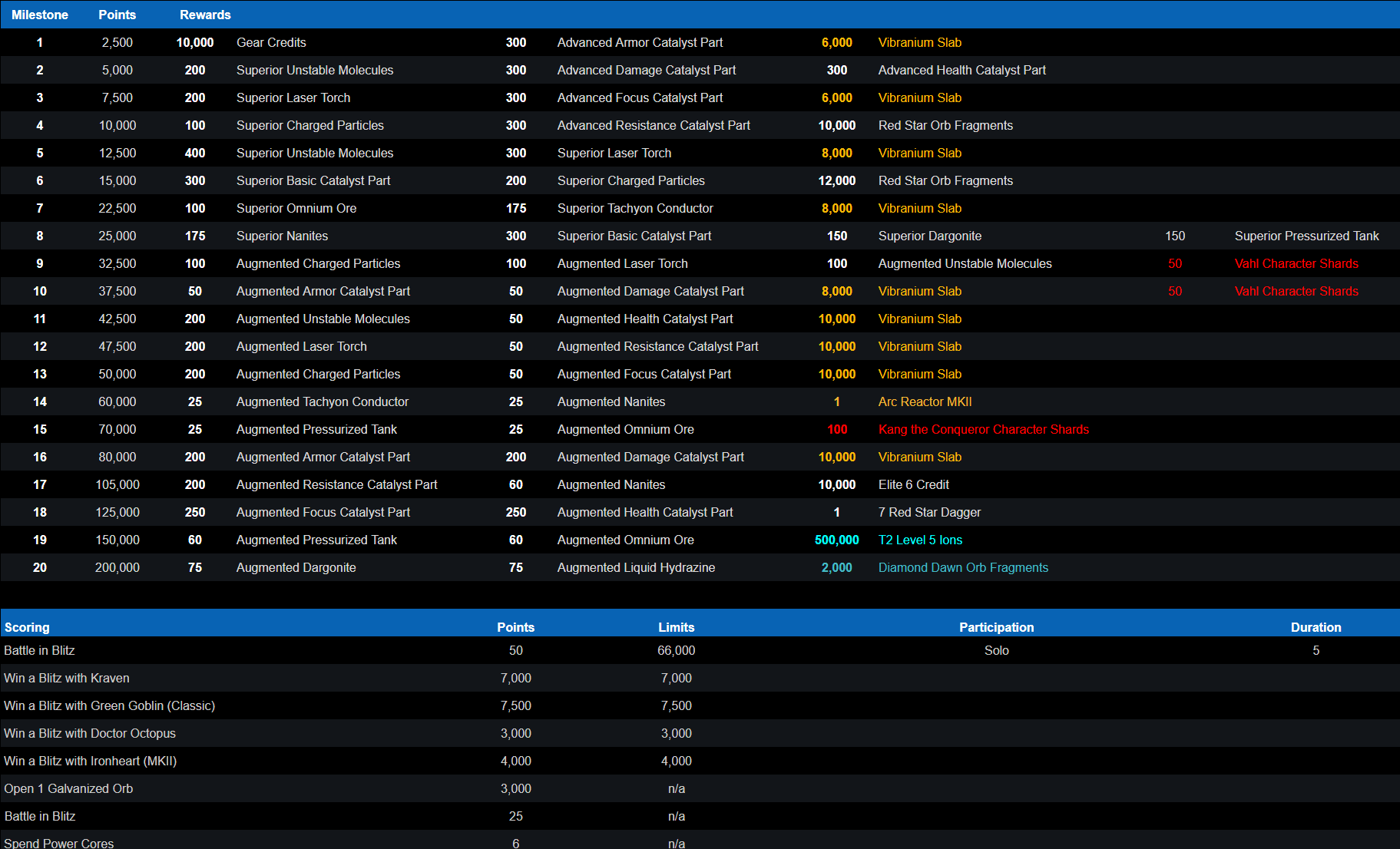Select the Arc Reactor MKII reward
The height and width of the screenshot is (849, 1400).
[x=925, y=401]
